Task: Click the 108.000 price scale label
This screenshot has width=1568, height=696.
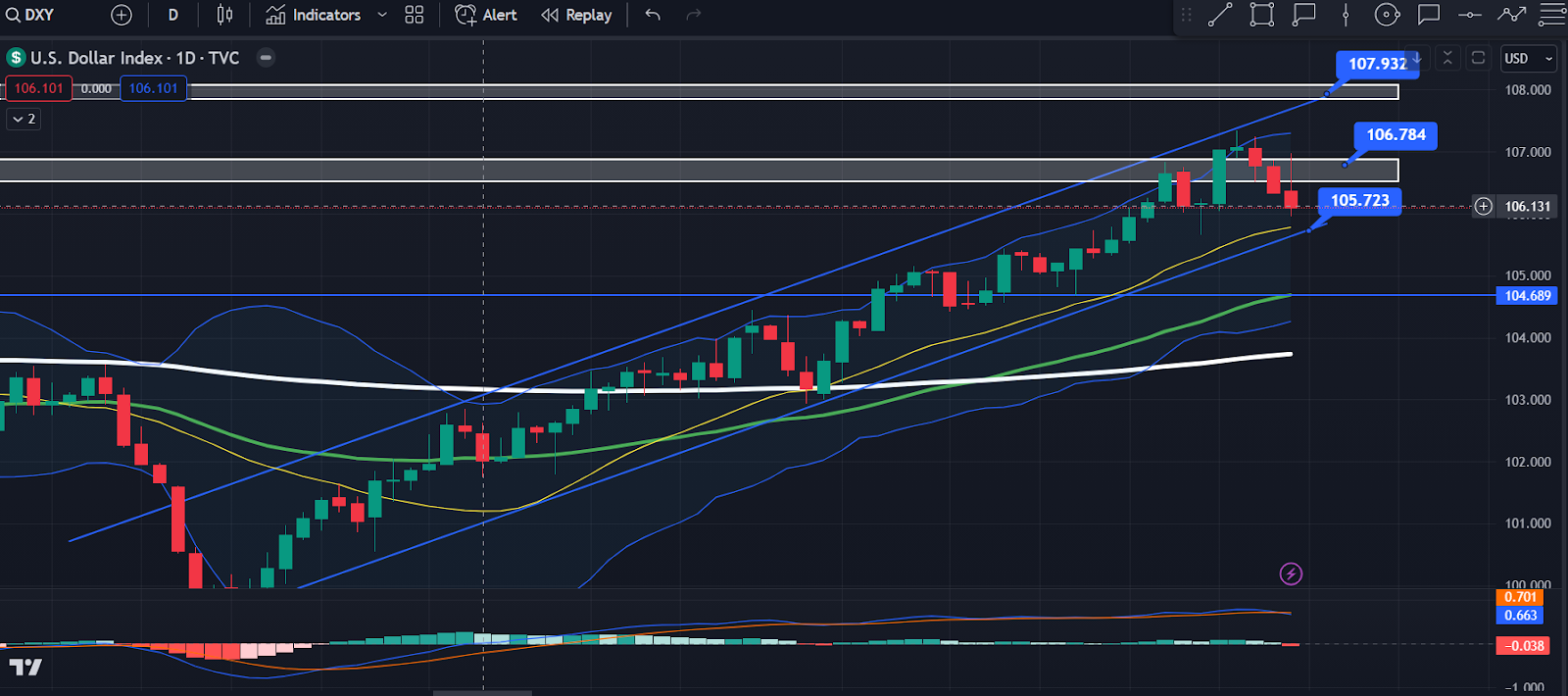Action: coord(1528,90)
